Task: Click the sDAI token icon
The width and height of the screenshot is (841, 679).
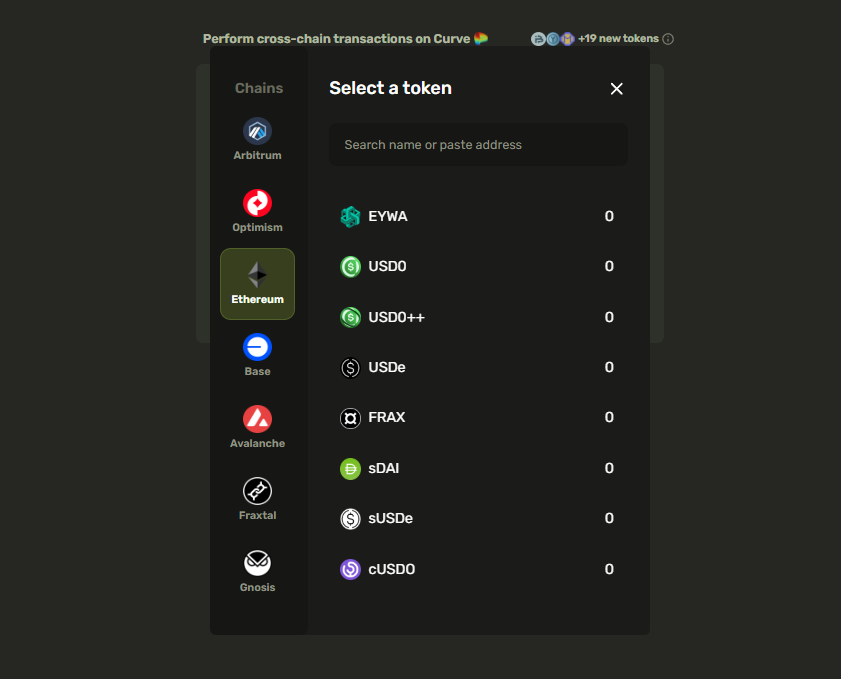Action: click(350, 469)
